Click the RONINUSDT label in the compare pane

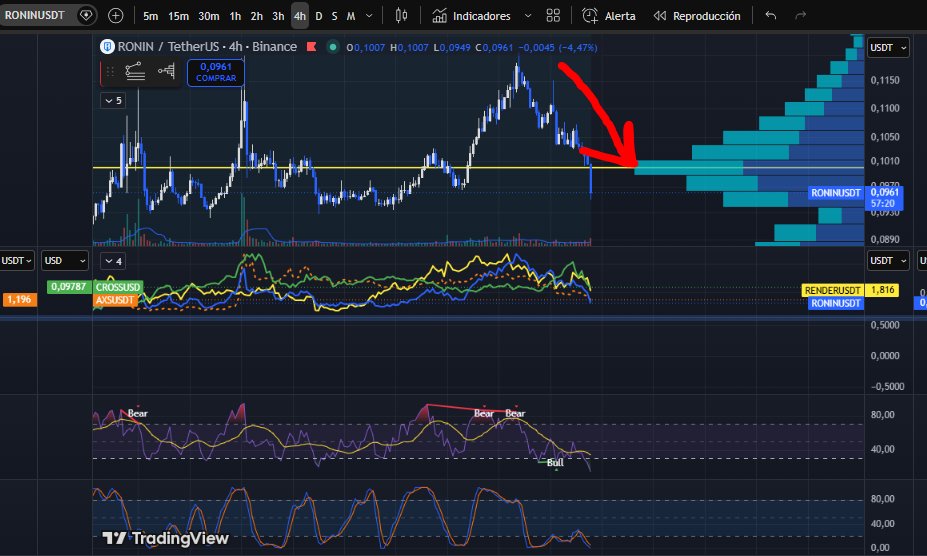point(835,303)
